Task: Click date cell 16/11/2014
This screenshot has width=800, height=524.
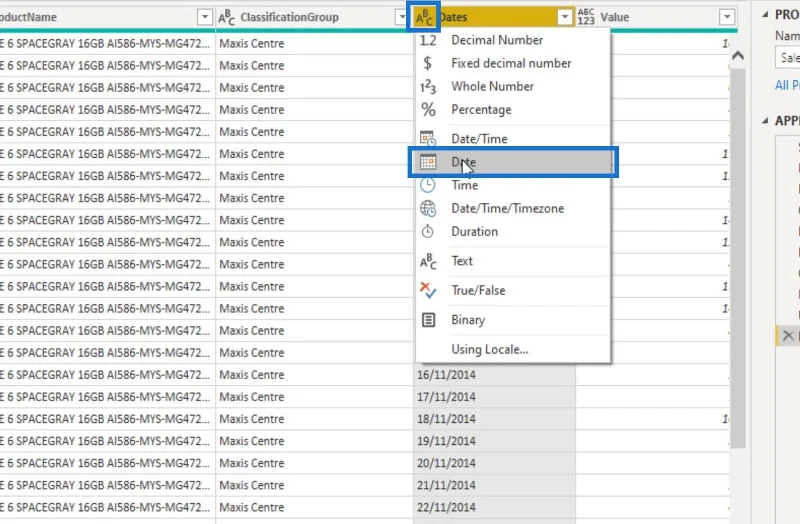Action: tap(494, 375)
